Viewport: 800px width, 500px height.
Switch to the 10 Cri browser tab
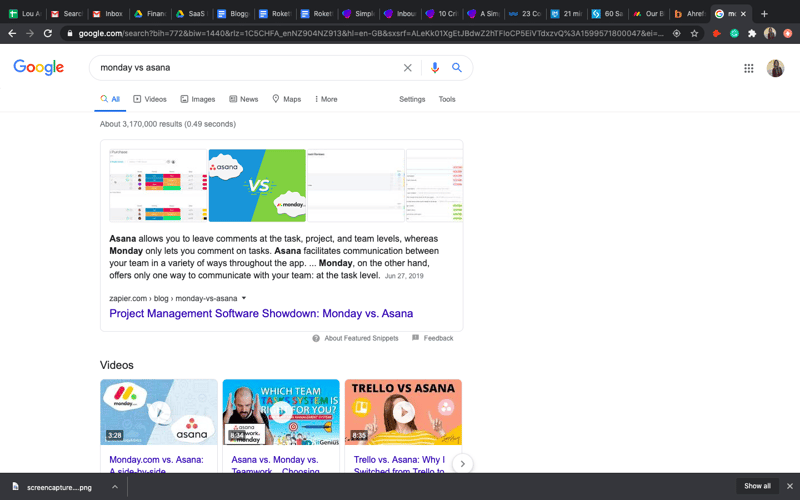[x=442, y=14]
